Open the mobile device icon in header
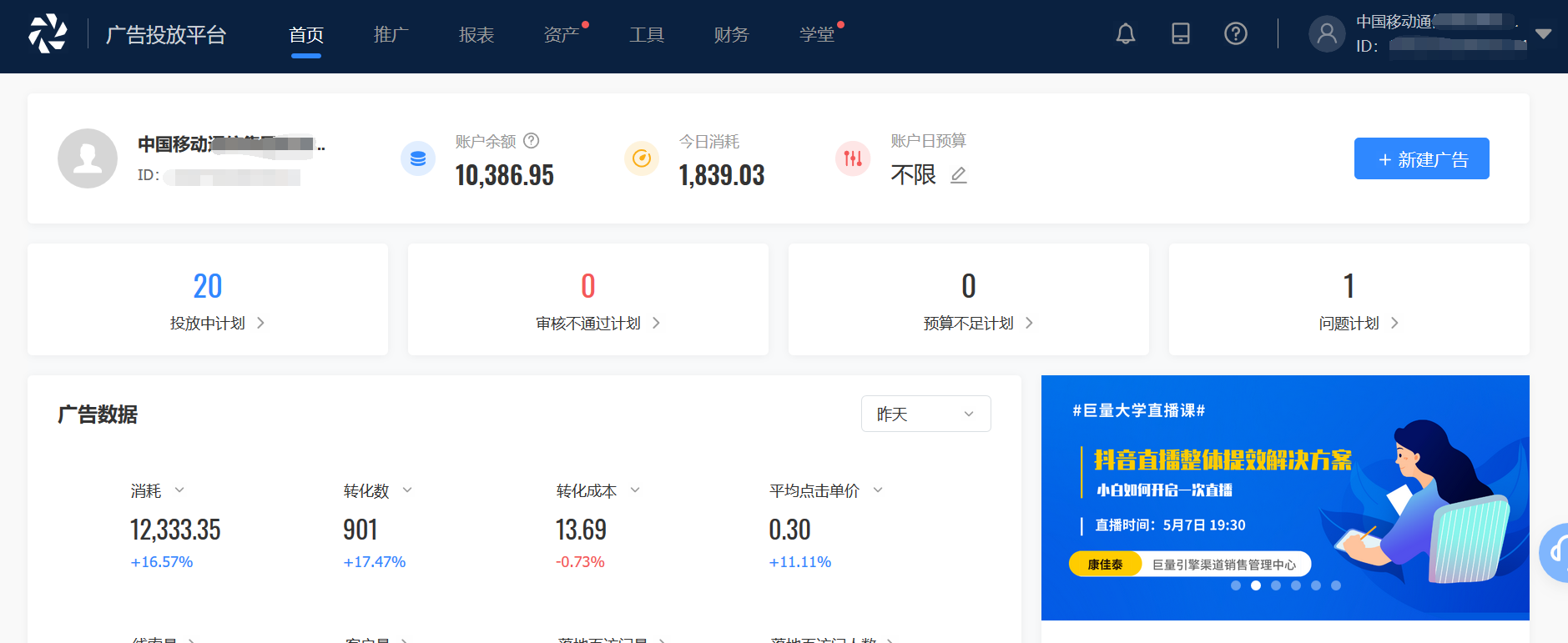1568x643 pixels. tap(1181, 34)
